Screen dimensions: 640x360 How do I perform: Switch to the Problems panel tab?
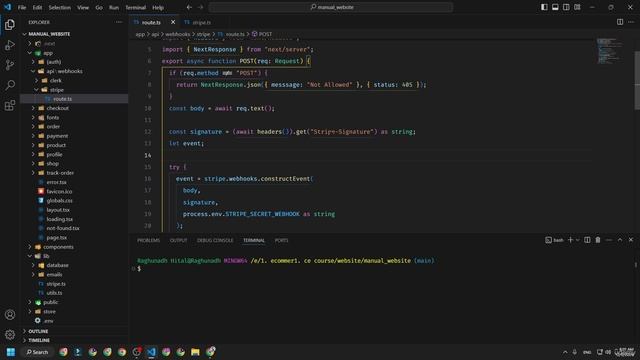coord(149,240)
